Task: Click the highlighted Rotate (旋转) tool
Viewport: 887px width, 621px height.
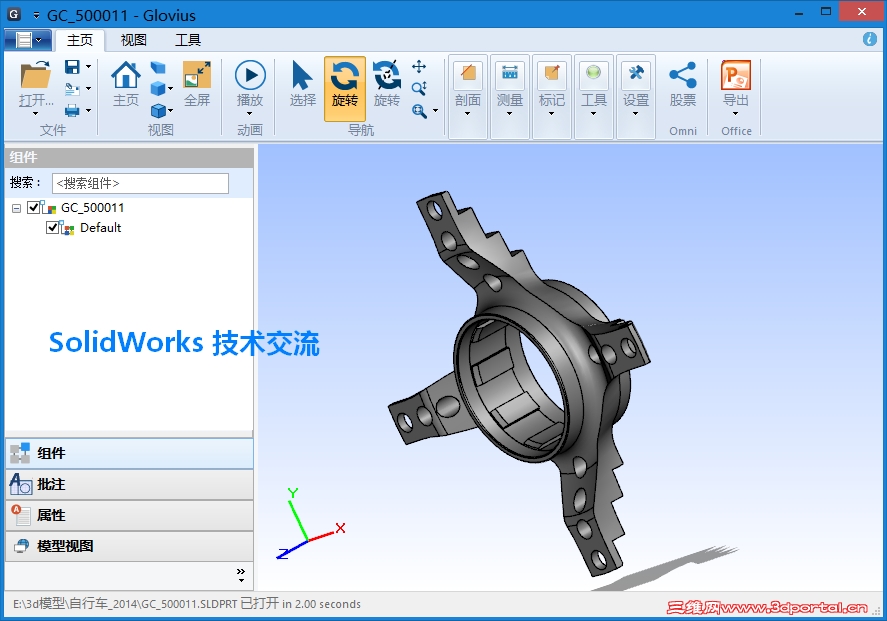Action: 345,88
